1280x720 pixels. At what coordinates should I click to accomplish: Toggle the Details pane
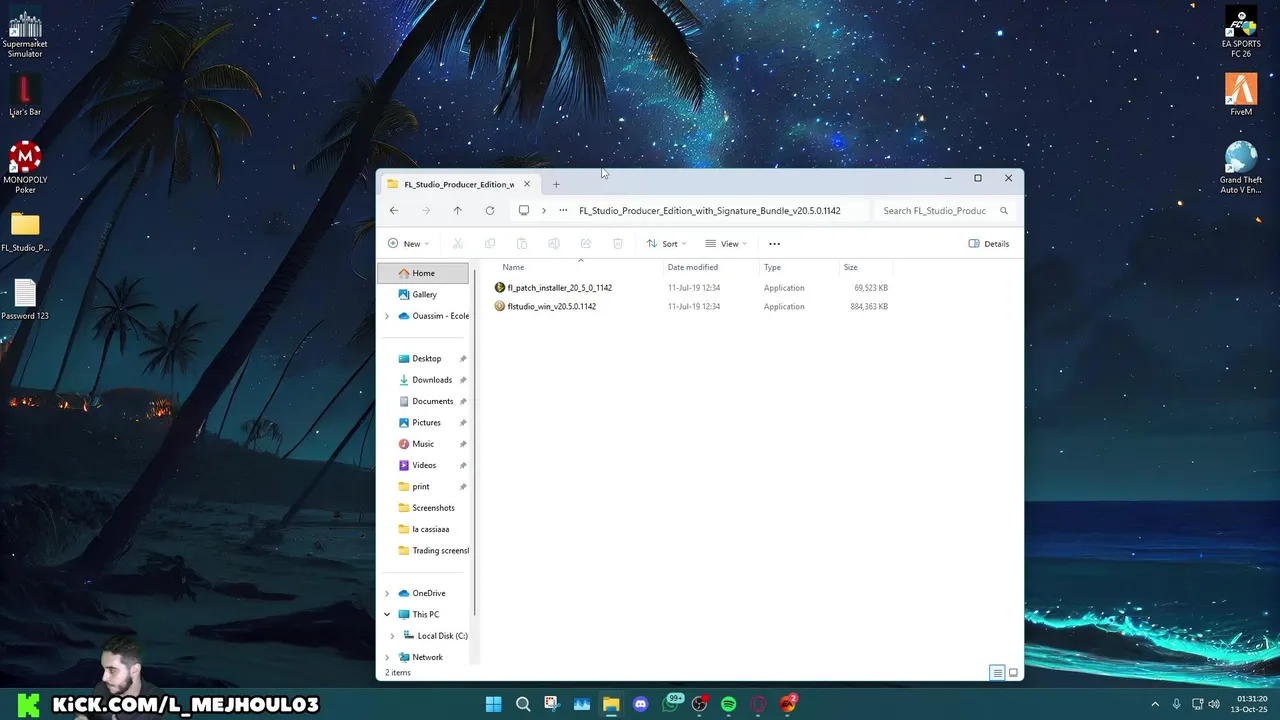989,244
